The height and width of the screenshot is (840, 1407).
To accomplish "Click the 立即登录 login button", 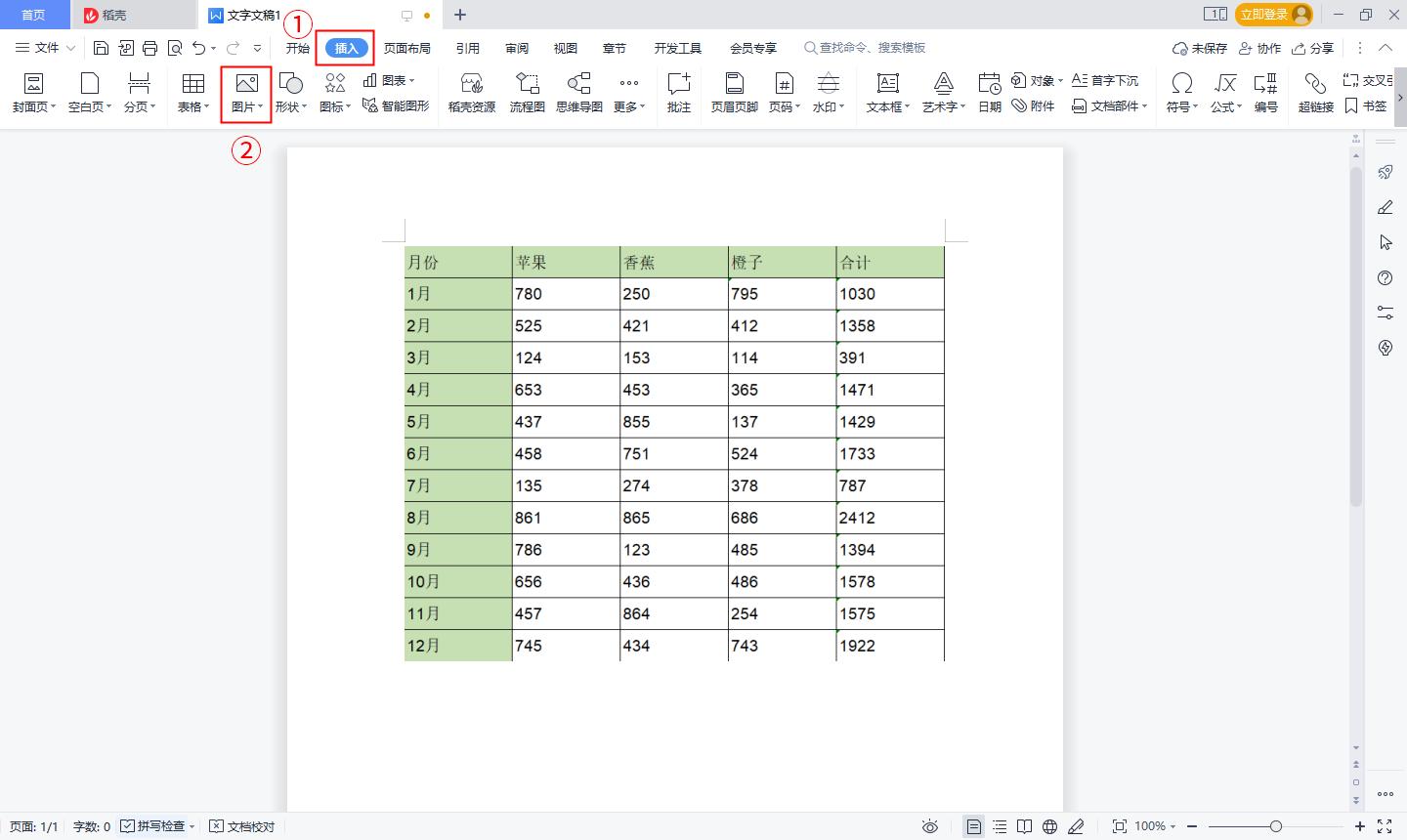I will point(1273,15).
